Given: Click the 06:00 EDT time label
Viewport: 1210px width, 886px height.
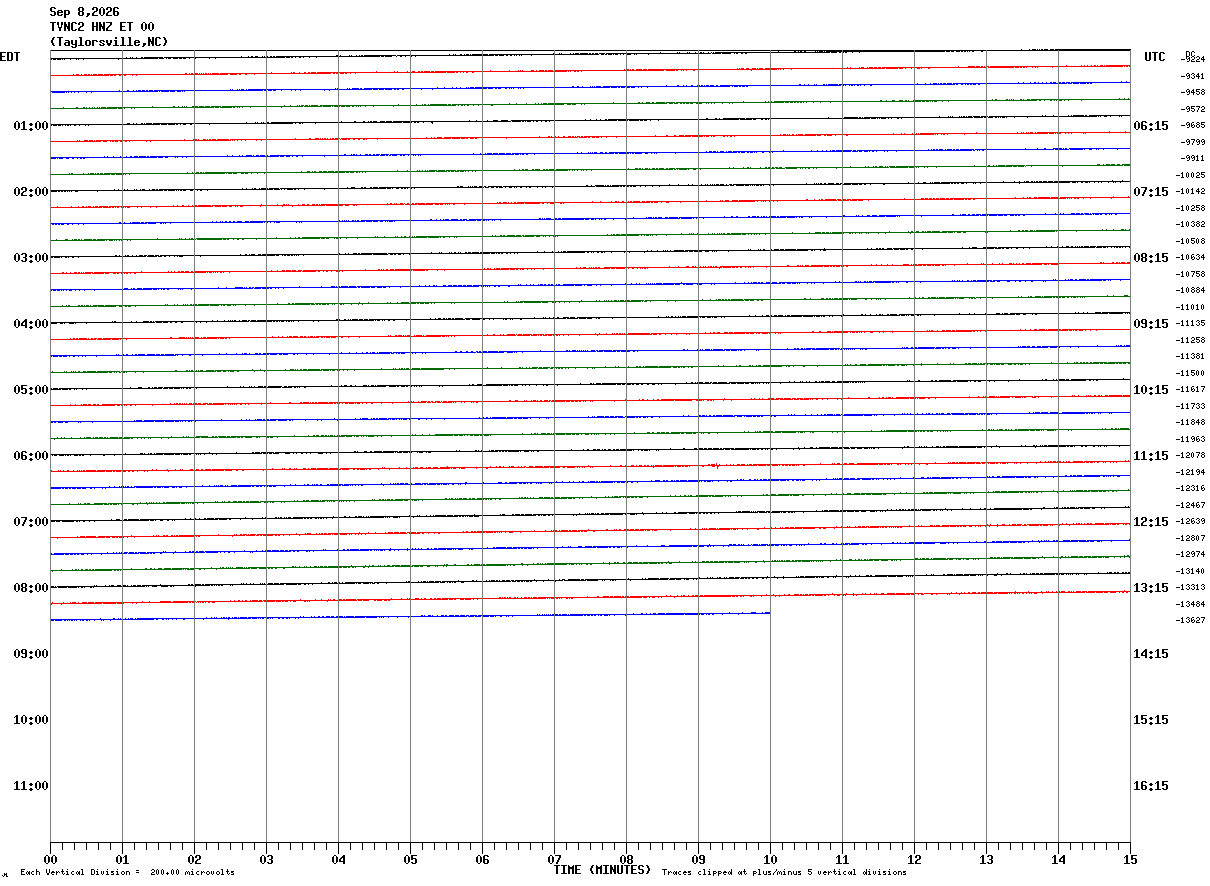Looking at the screenshot, I should (x=31, y=456).
